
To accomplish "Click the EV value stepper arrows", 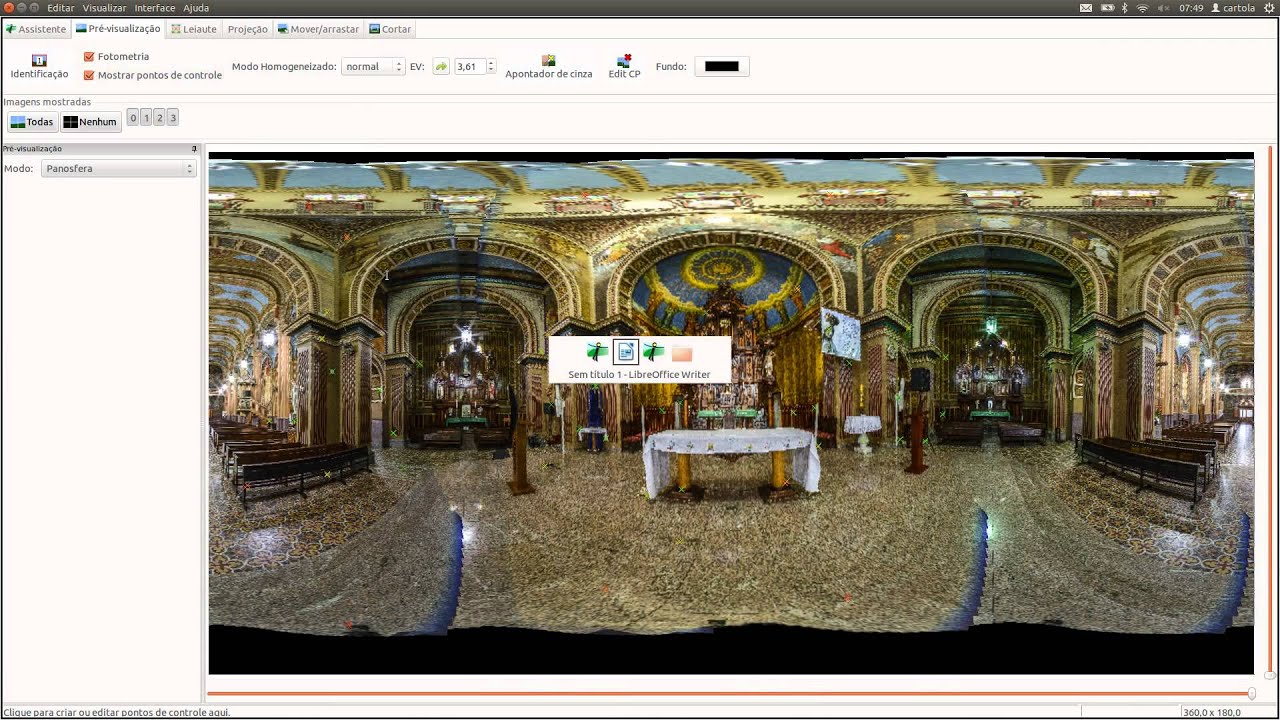I will click(490, 67).
